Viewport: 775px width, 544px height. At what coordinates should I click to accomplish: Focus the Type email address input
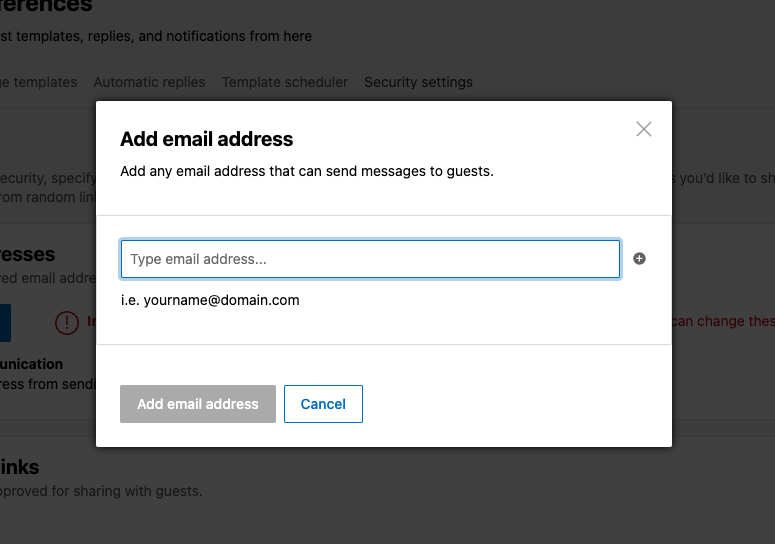click(370, 259)
